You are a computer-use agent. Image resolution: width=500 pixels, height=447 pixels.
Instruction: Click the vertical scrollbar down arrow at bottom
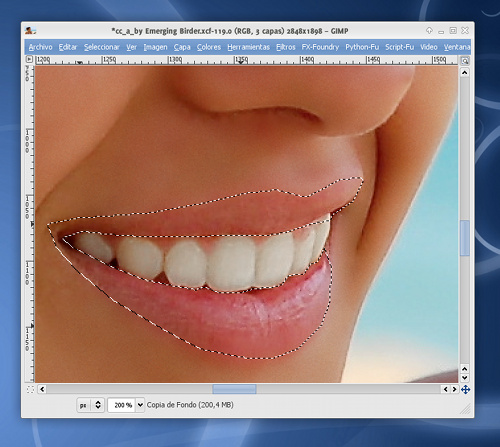(465, 378)
